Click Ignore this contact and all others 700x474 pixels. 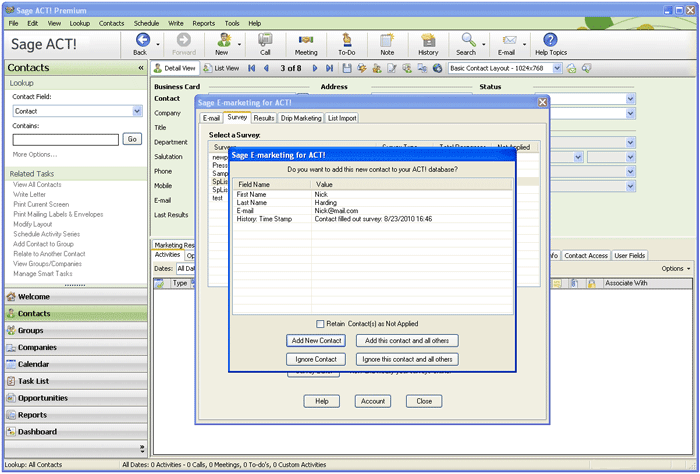407,359
